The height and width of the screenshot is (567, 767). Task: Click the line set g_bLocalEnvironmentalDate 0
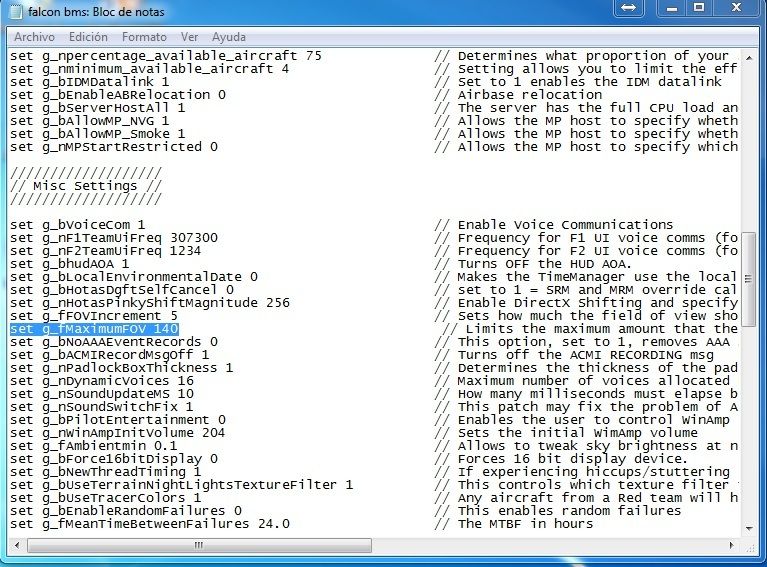click(x=134, y=277)
